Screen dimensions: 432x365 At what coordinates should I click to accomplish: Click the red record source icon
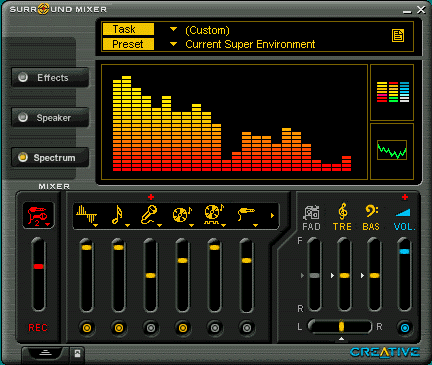37,216
